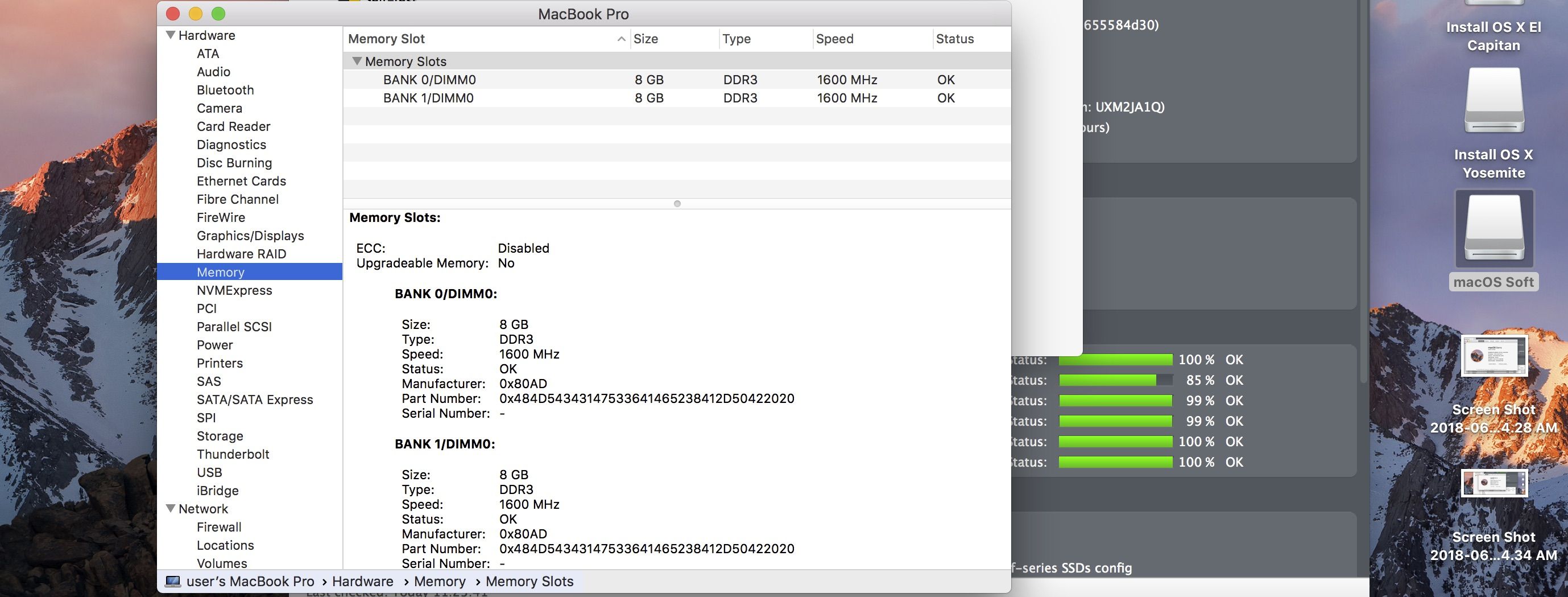Select the macOS Soft drive icon

pos(1493,229)
